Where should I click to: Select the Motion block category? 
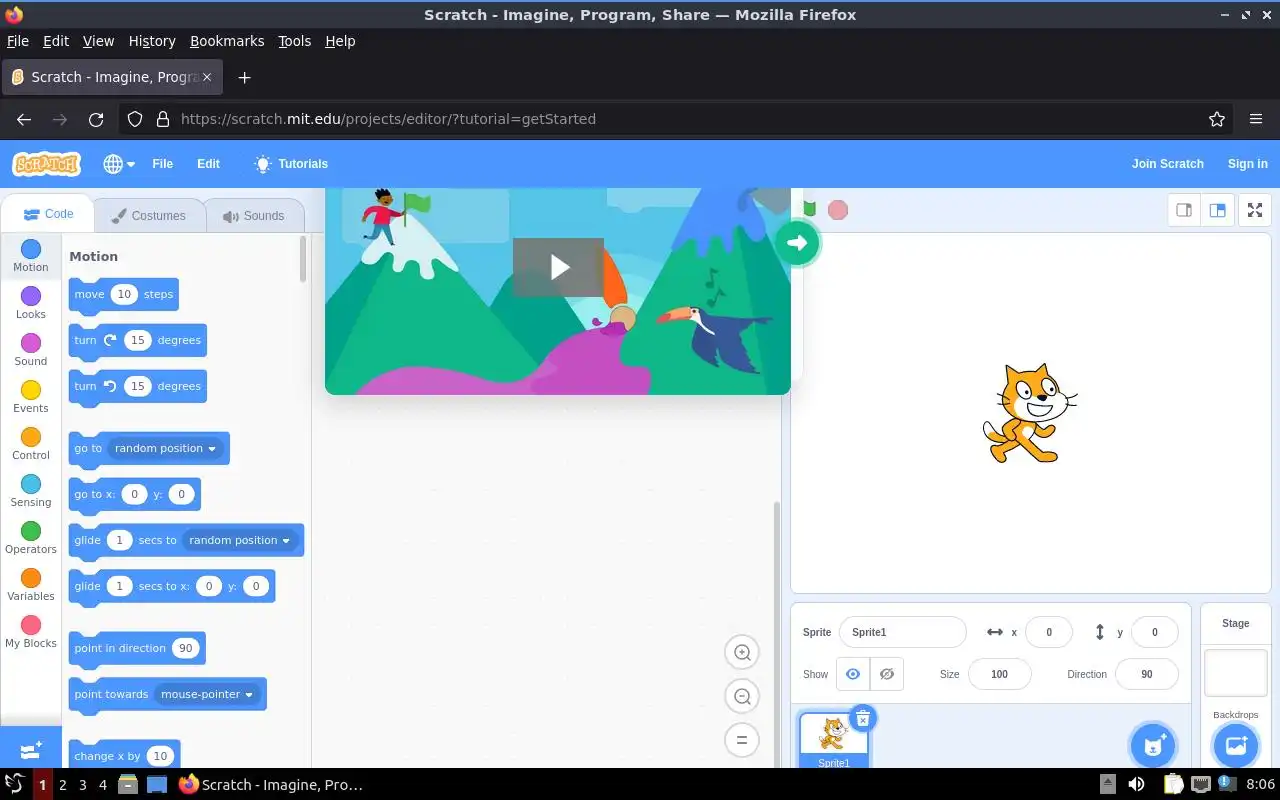[x=31, y=256]
